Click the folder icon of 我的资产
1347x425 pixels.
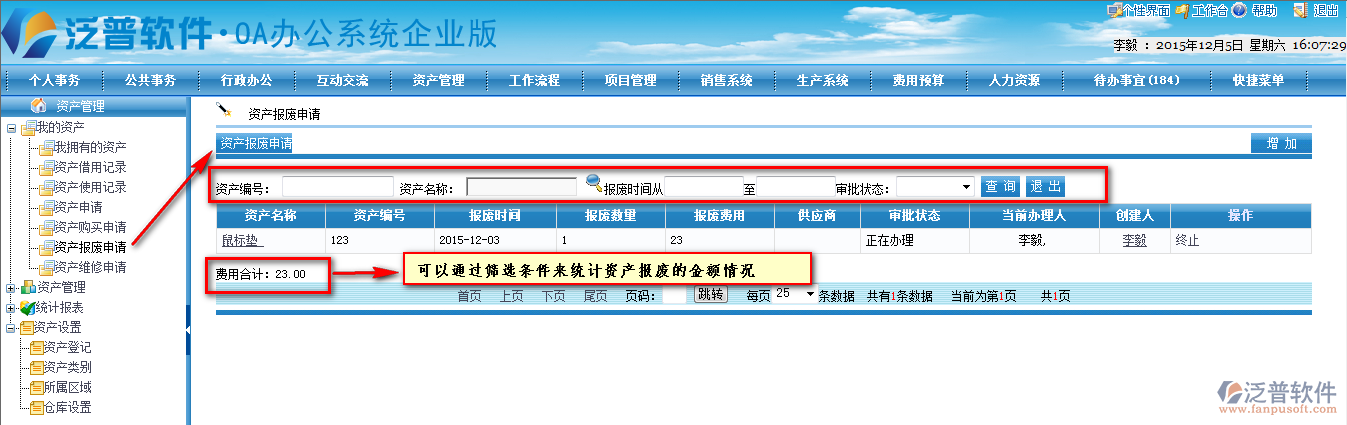[28, 127]
